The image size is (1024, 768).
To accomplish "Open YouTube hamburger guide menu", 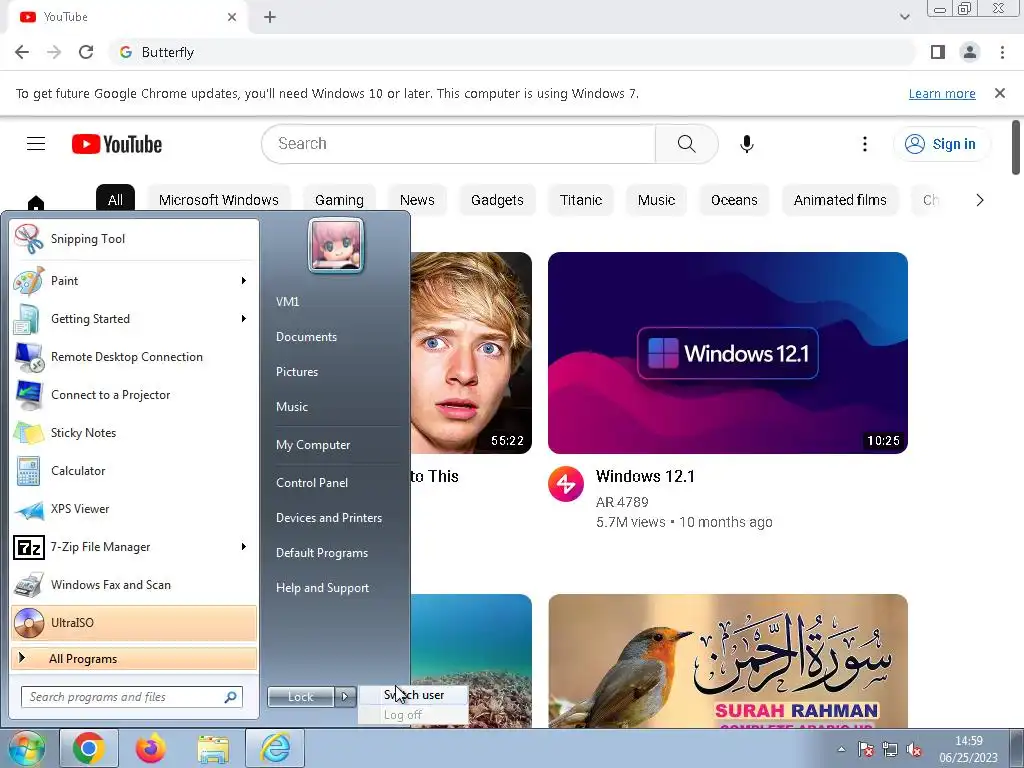I will (x=36, y=144).
